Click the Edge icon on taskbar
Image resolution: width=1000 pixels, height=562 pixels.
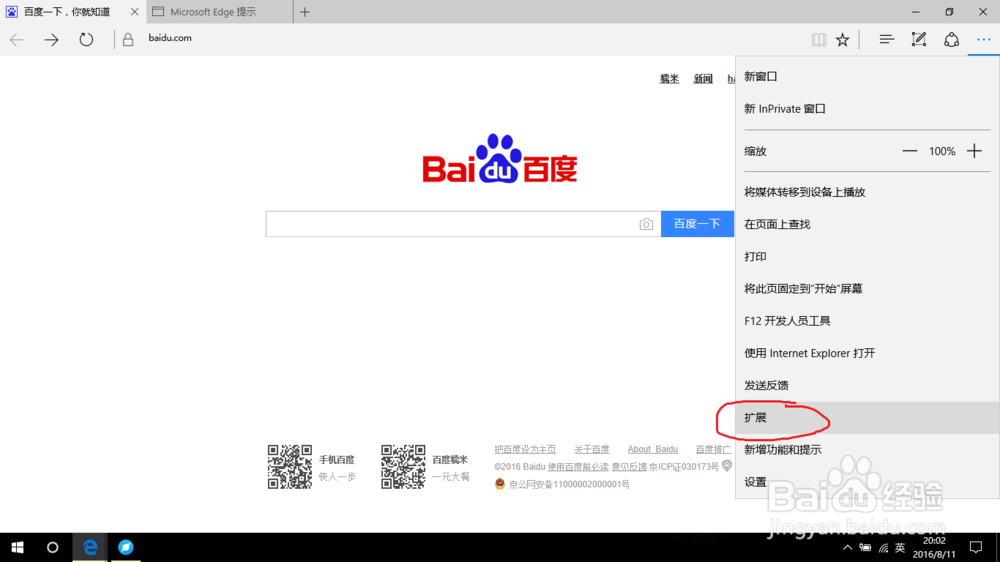point(90,547)
